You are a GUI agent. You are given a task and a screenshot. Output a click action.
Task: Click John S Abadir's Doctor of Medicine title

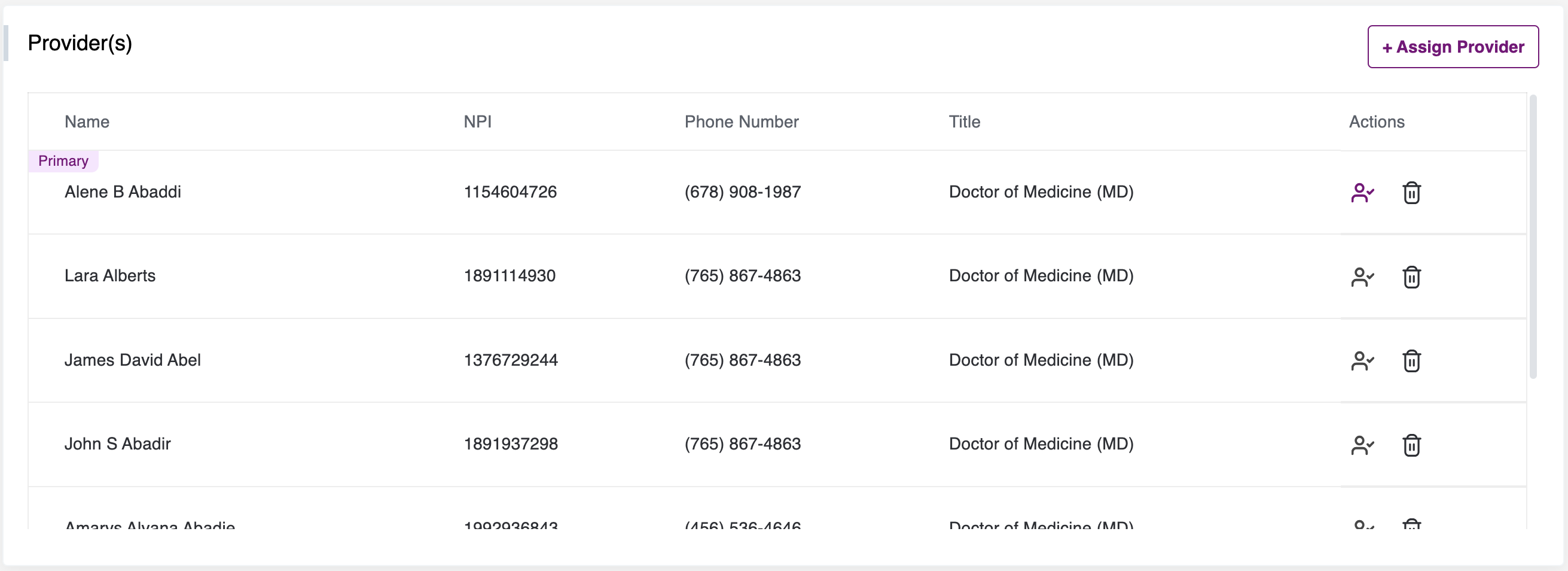click(1041, 444)
